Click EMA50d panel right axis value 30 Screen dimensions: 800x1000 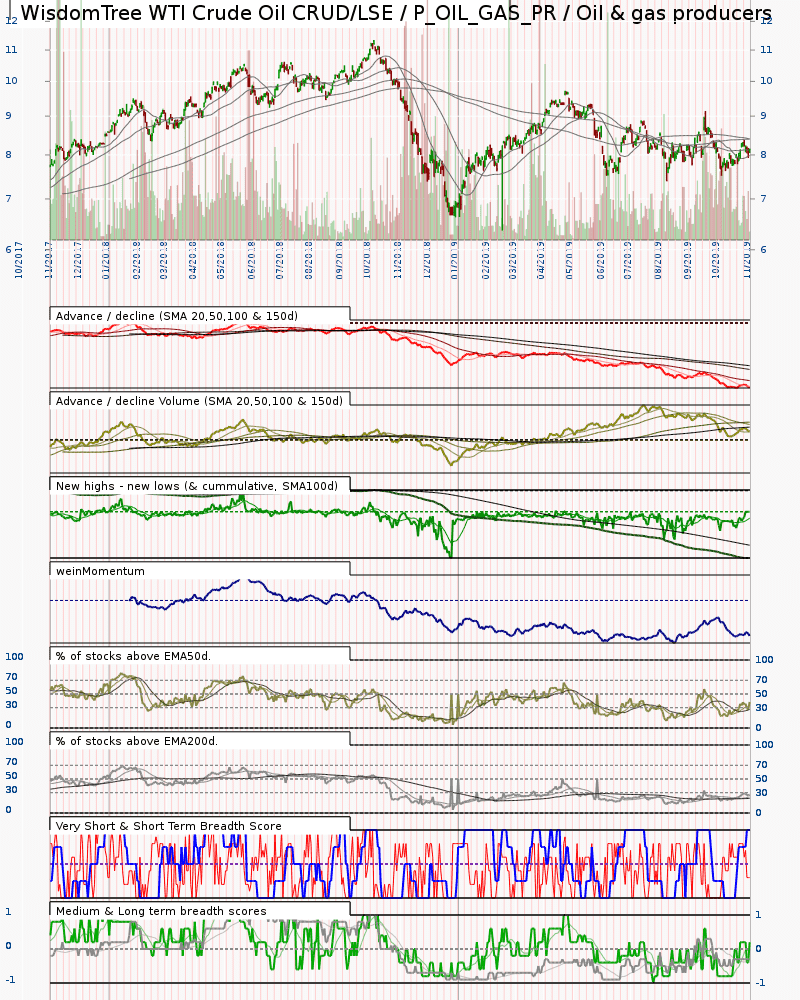(x=762, y=708)
